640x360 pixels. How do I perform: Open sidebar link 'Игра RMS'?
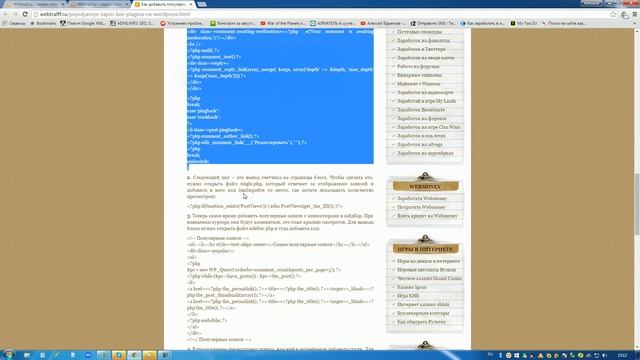click(408, 296)
